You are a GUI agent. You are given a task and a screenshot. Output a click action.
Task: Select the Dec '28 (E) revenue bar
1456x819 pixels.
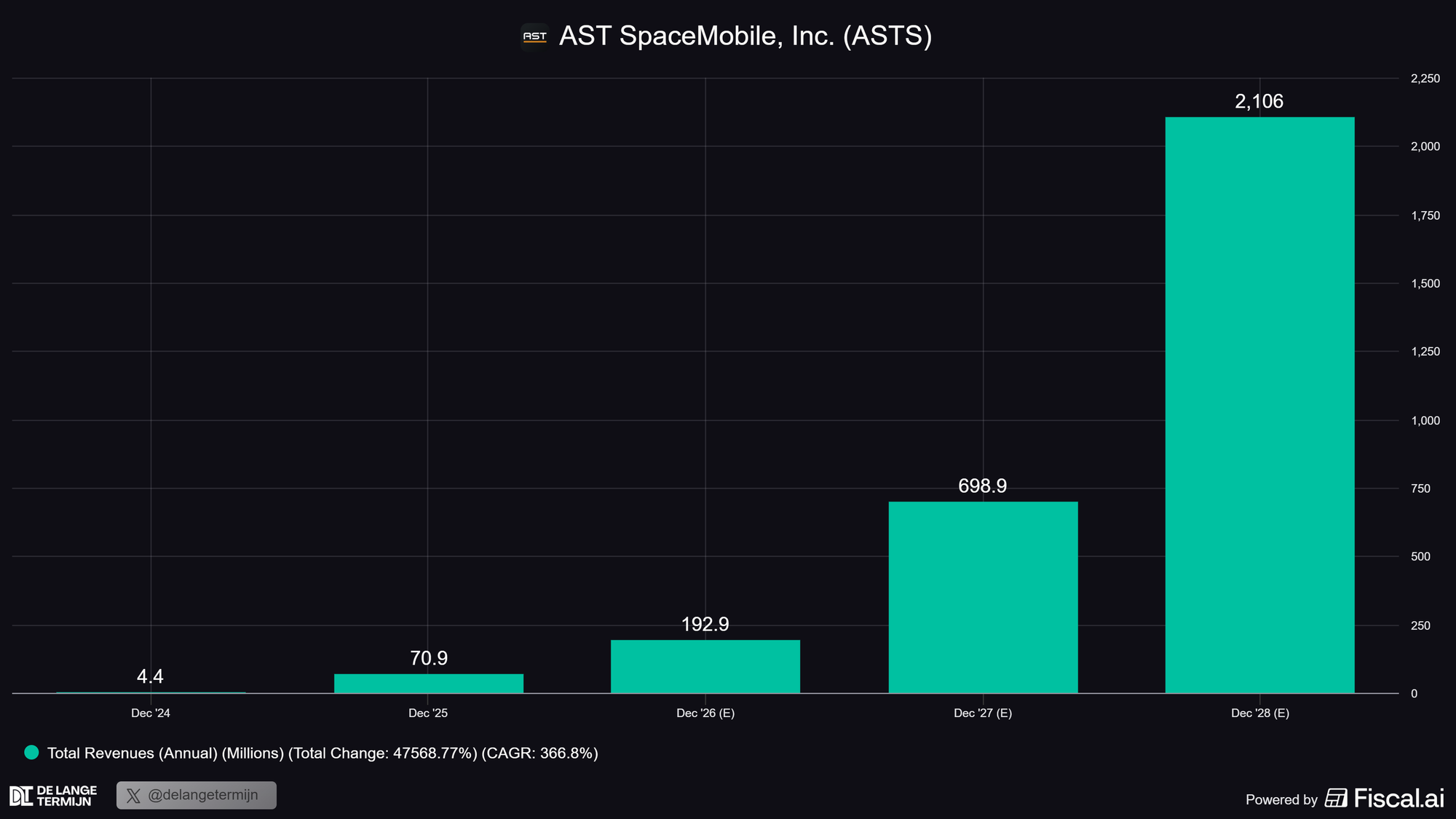pyautogui.click(x=1259, y=405)
